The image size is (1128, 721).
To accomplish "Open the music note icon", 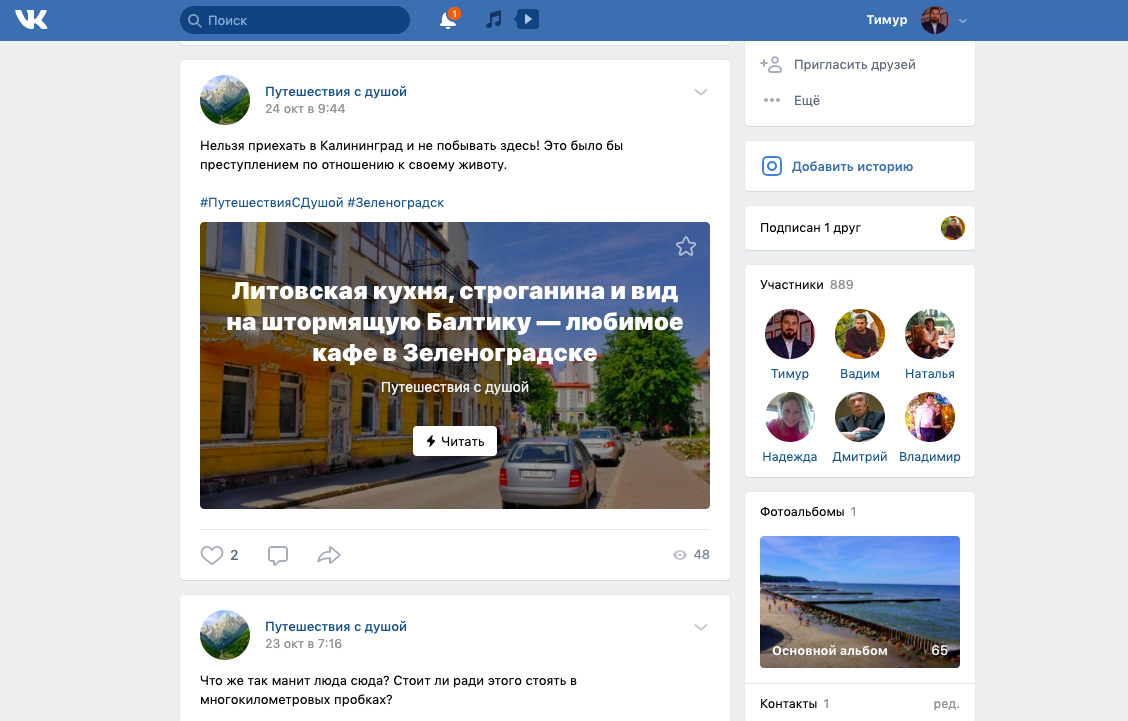I will point(494,19).
